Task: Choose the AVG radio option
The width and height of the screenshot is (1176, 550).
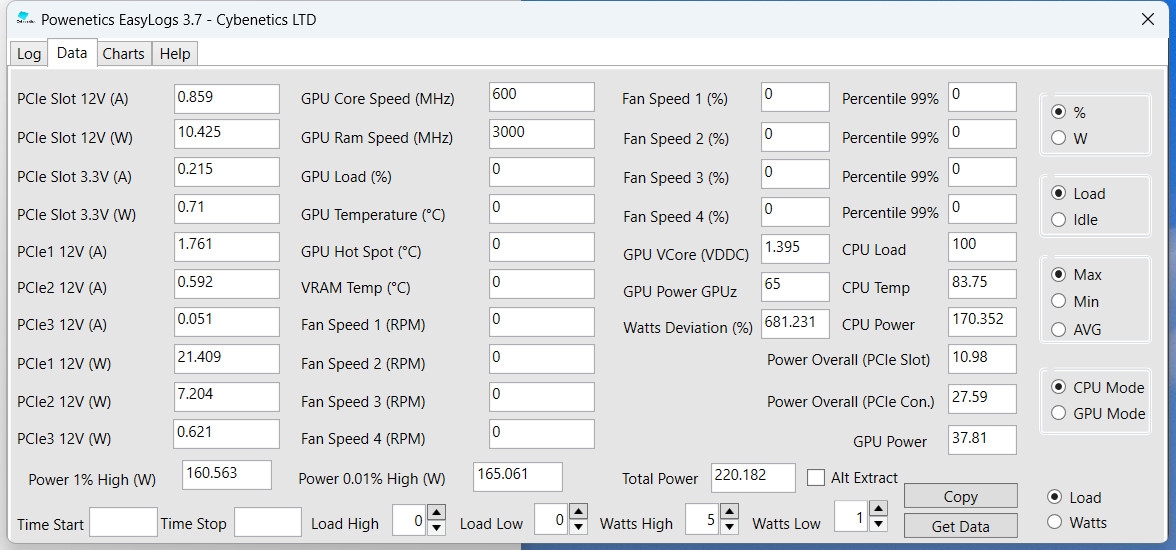Action: click(x=1059, y=329)
